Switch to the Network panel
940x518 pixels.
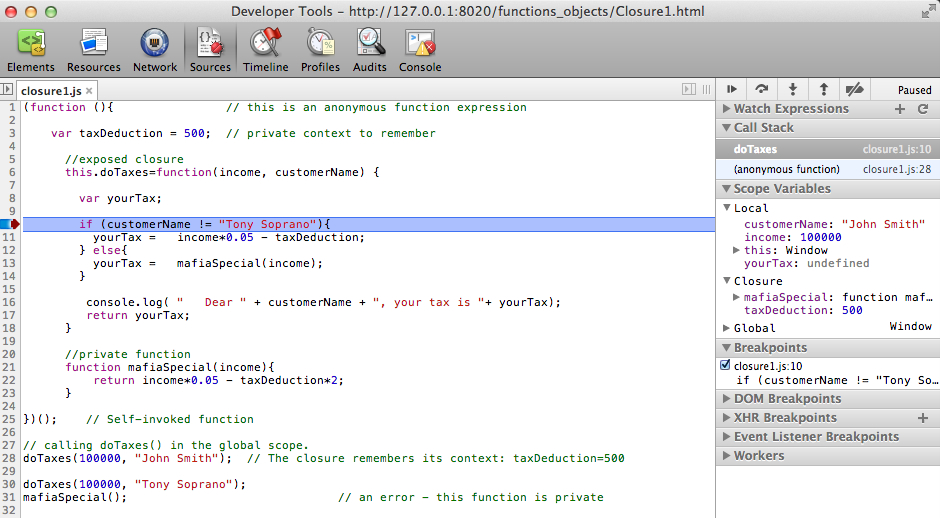point(155,51)
